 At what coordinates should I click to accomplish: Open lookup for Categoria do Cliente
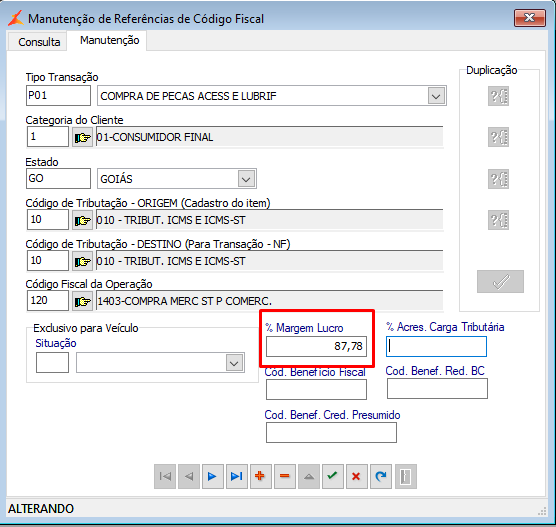click(82, 137)
